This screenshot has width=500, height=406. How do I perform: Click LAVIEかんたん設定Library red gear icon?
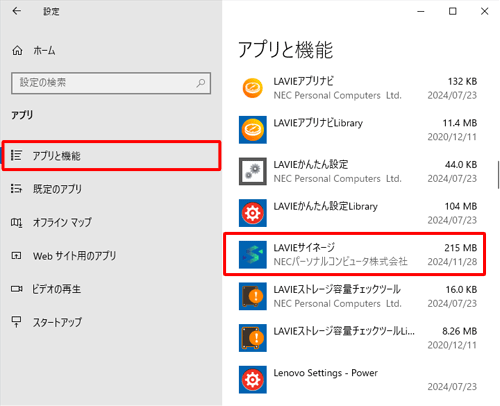[x=253, y=213]
